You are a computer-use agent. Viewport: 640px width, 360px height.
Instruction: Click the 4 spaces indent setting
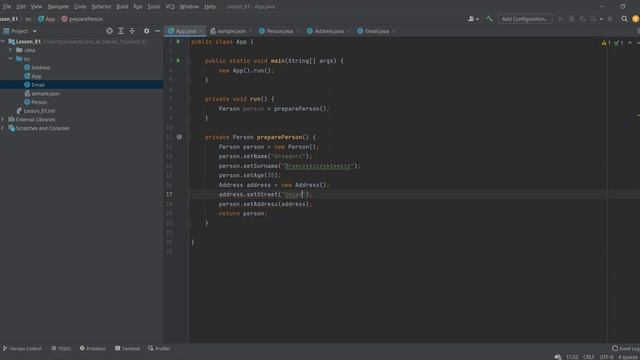[629, 357]
